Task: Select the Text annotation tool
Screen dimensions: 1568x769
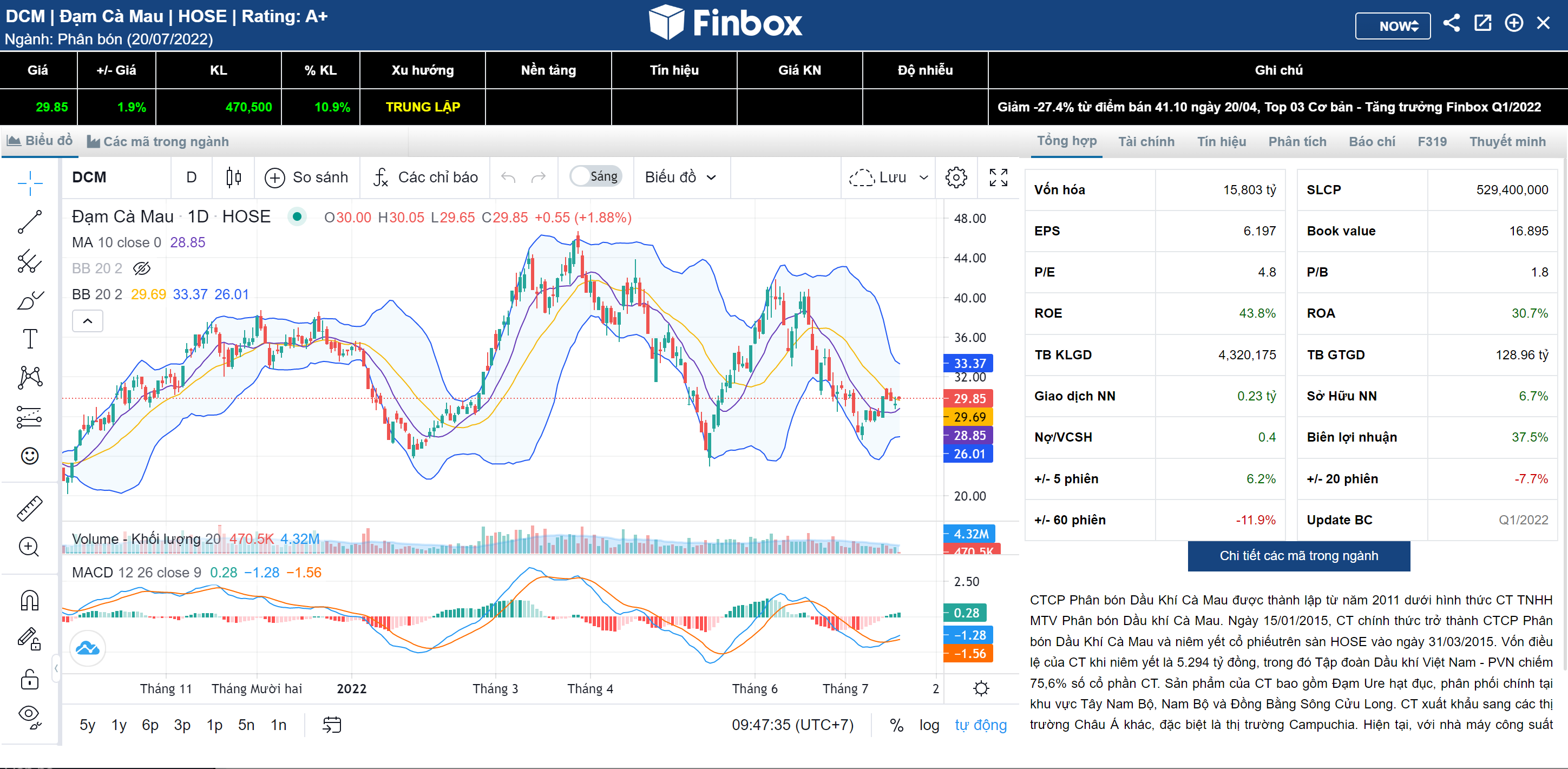Action: (29, 339)
